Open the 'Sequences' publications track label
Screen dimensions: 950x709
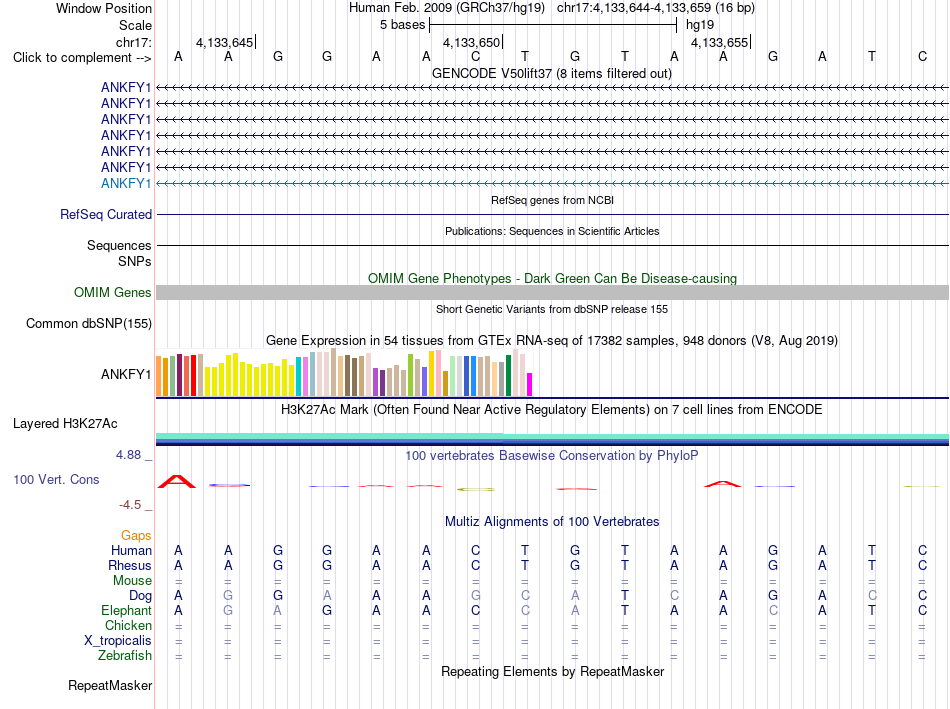pyautogui.click(x=119, y=245)
